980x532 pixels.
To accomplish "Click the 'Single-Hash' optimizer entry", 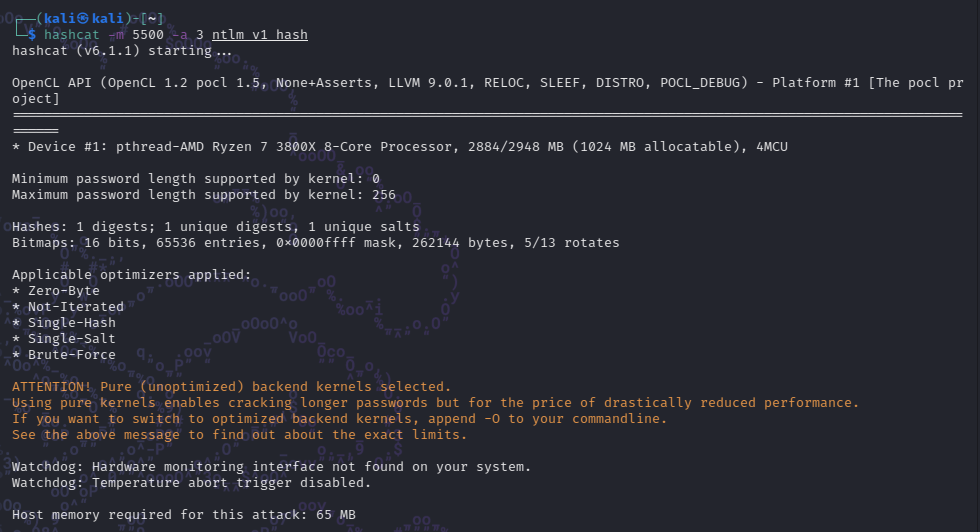I will coord(72,323).
